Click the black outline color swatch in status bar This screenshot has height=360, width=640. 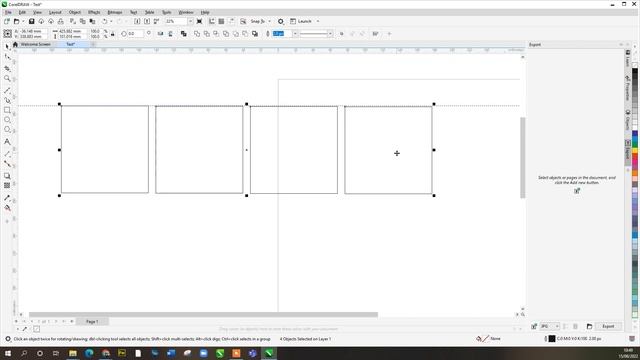[x=552, y=339]
